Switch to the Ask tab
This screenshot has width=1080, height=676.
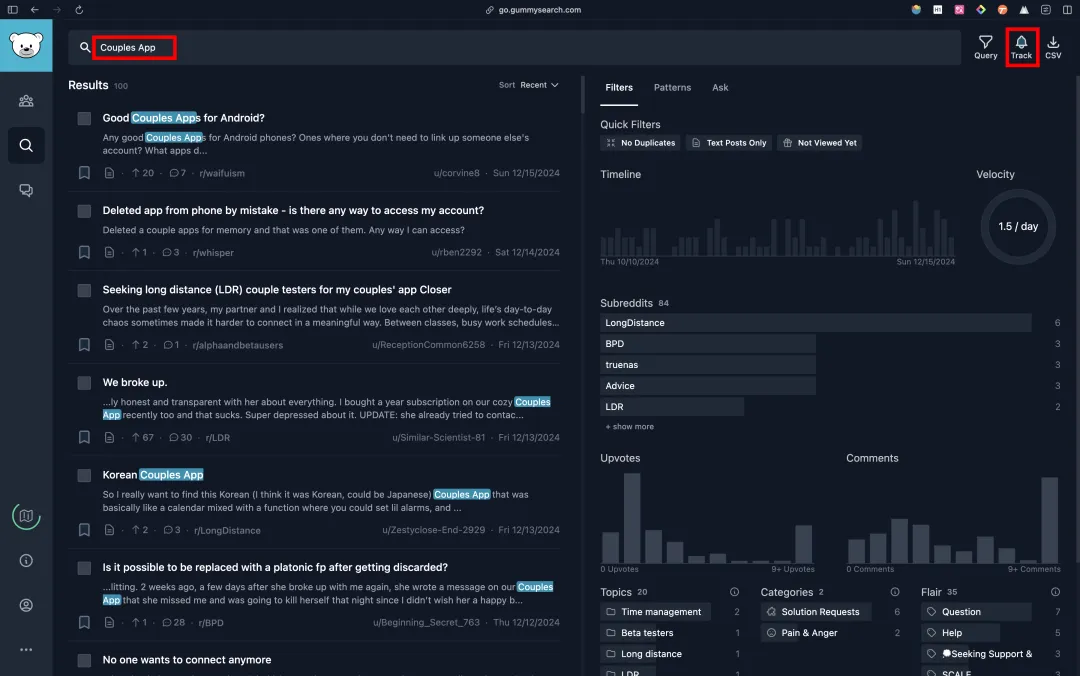click(x=720, y=88)
